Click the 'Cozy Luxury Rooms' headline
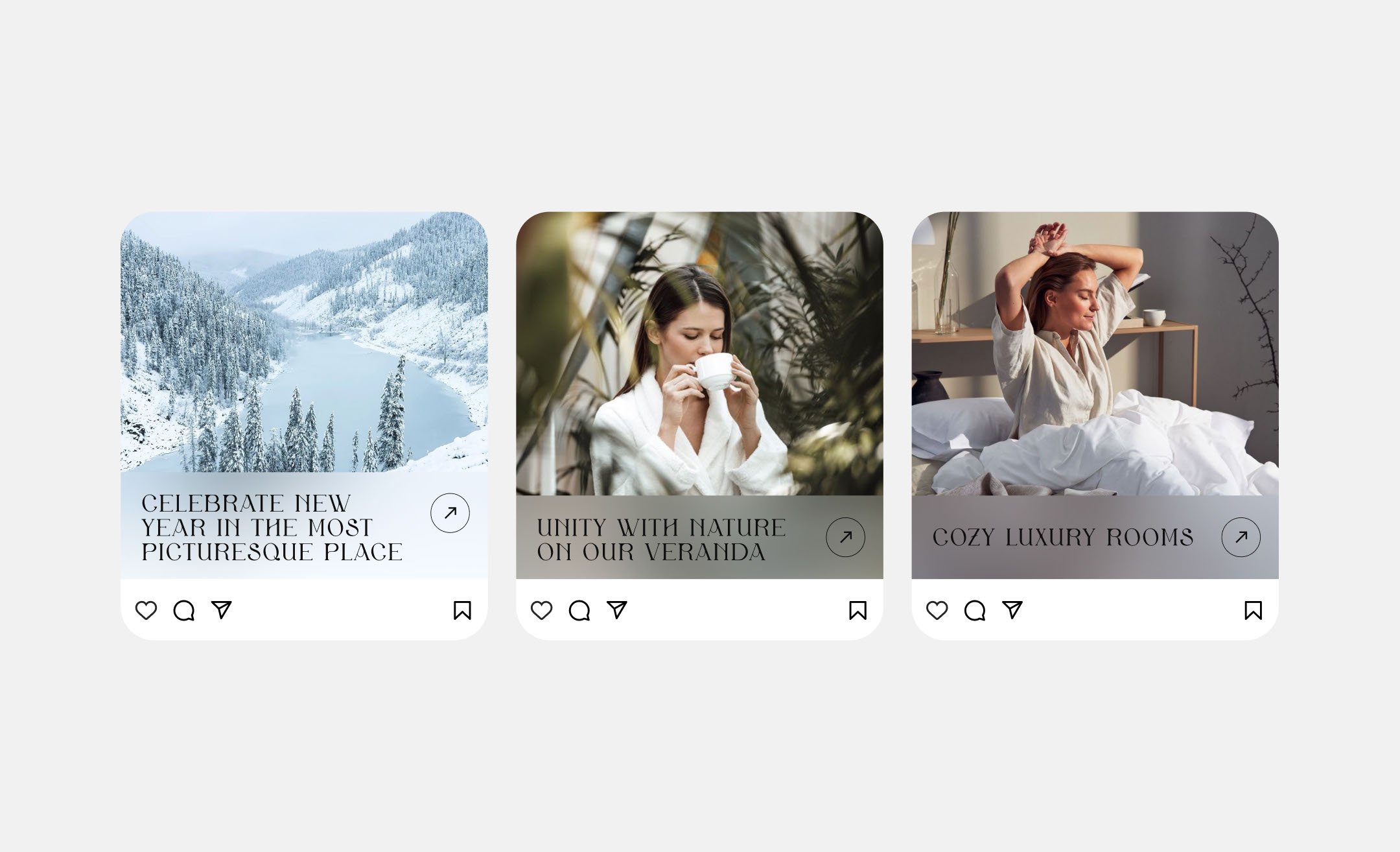This screenshot has height=852, width=1400. click(1063, 538)
